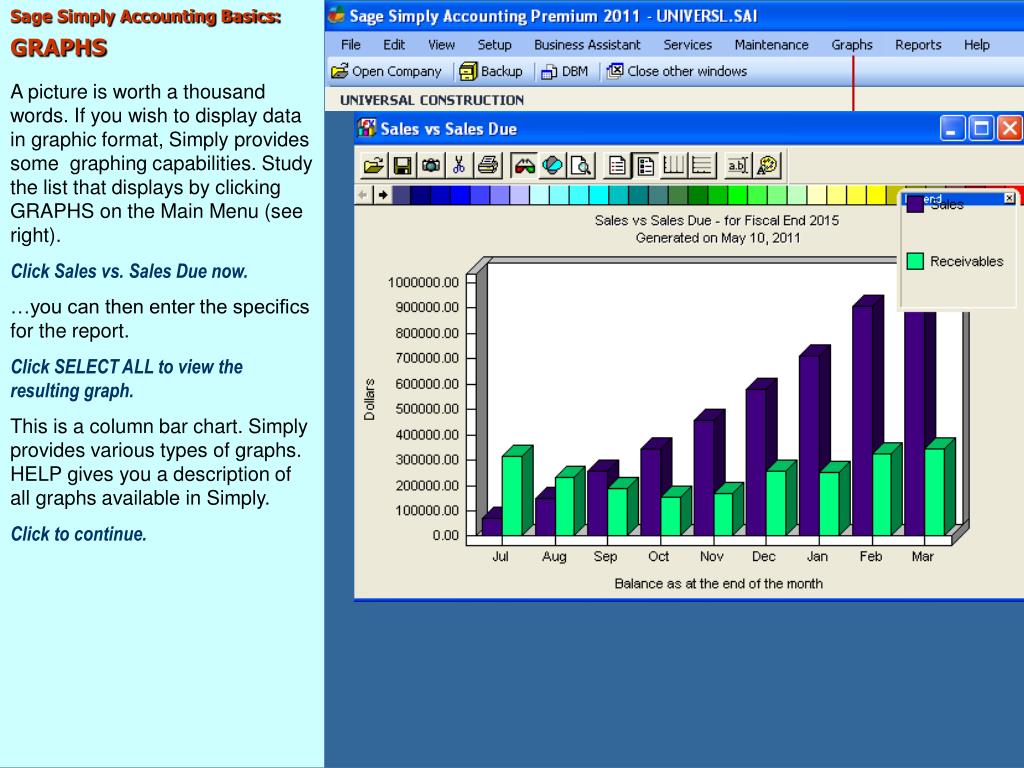
Task: Maximize the Sales vs Sales Due window
Action: click(981, 128)
